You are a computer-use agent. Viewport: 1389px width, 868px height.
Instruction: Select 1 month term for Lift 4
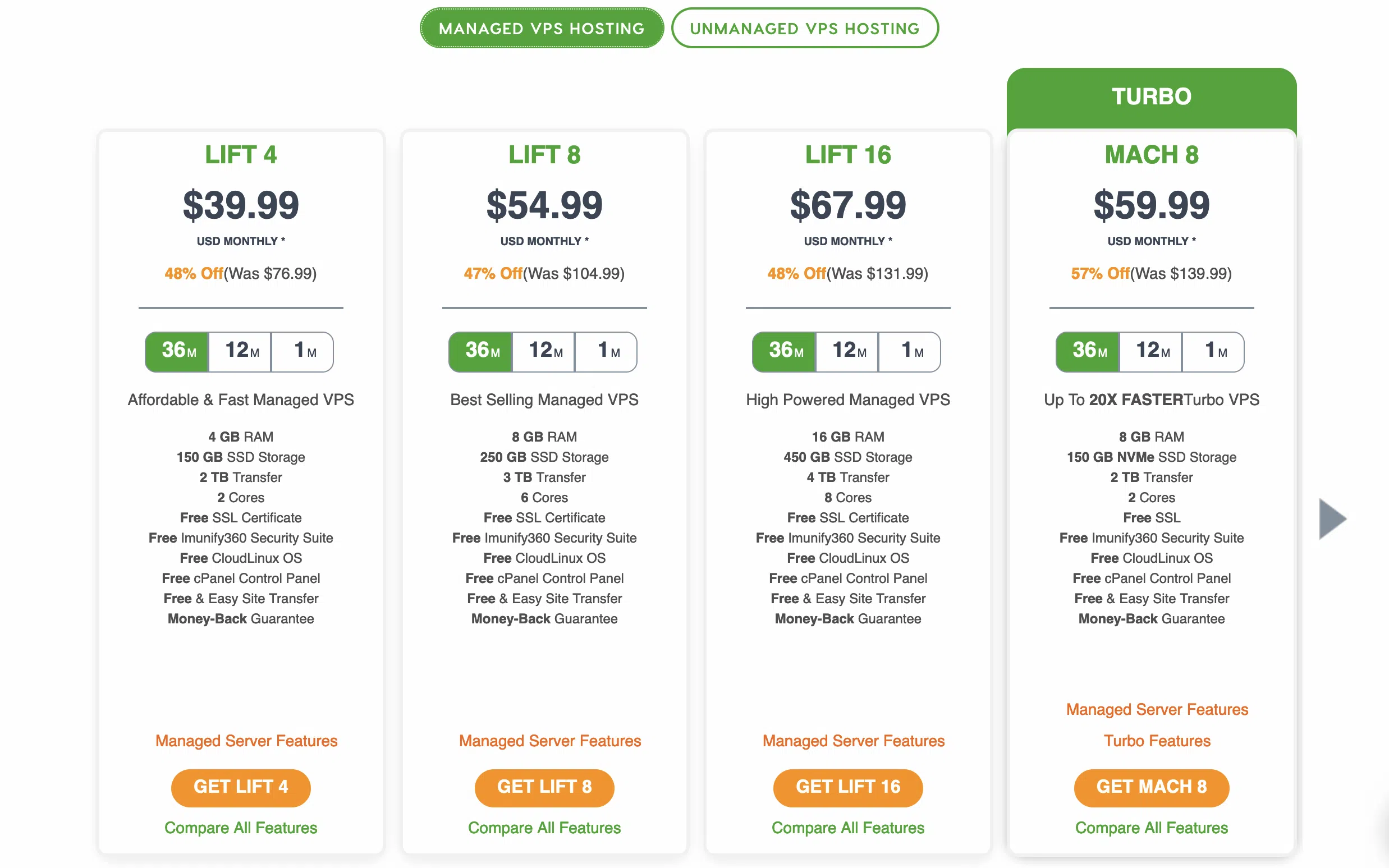coord(303,351)
